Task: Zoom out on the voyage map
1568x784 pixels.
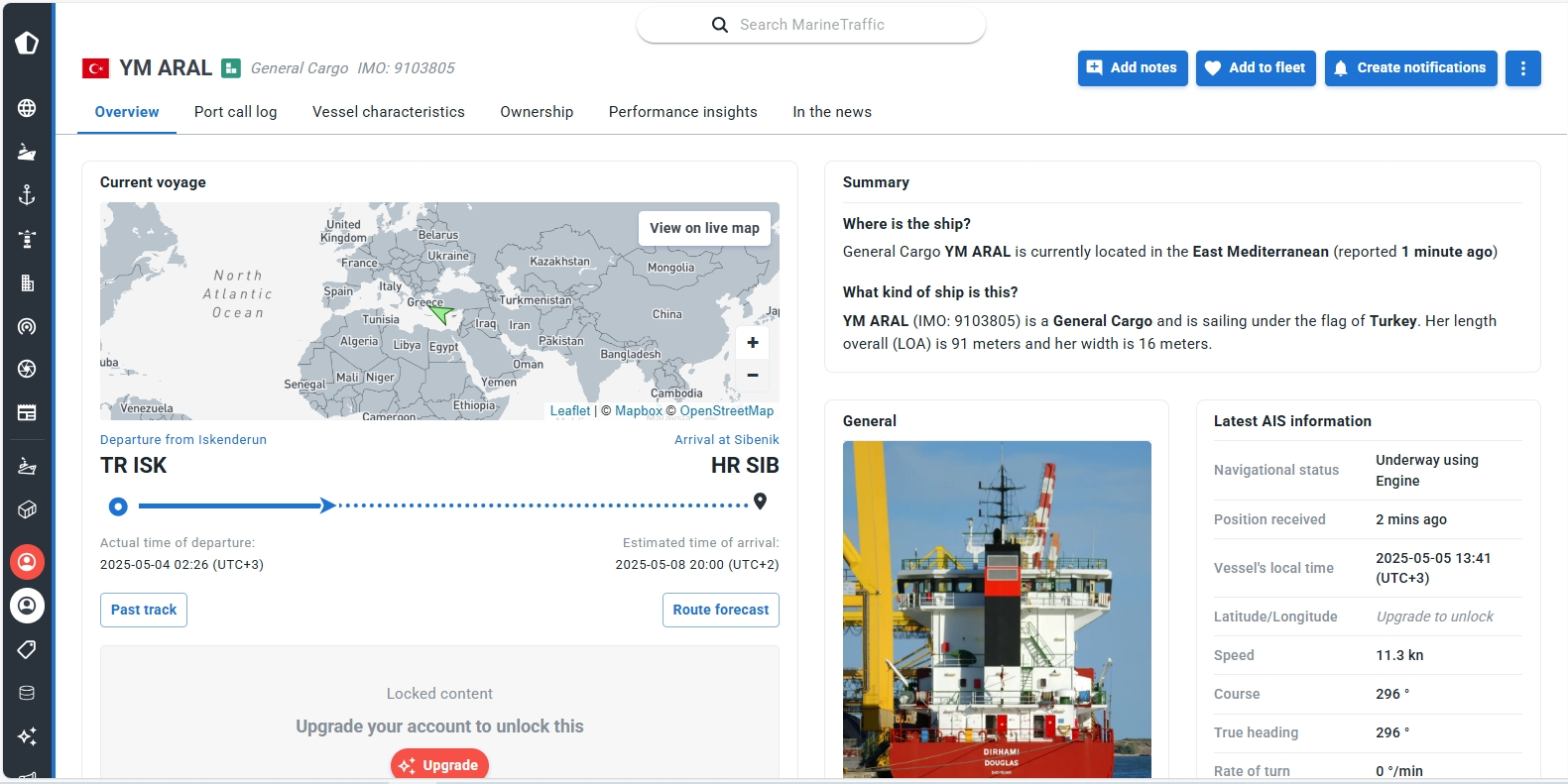Action: click(753, 376)
